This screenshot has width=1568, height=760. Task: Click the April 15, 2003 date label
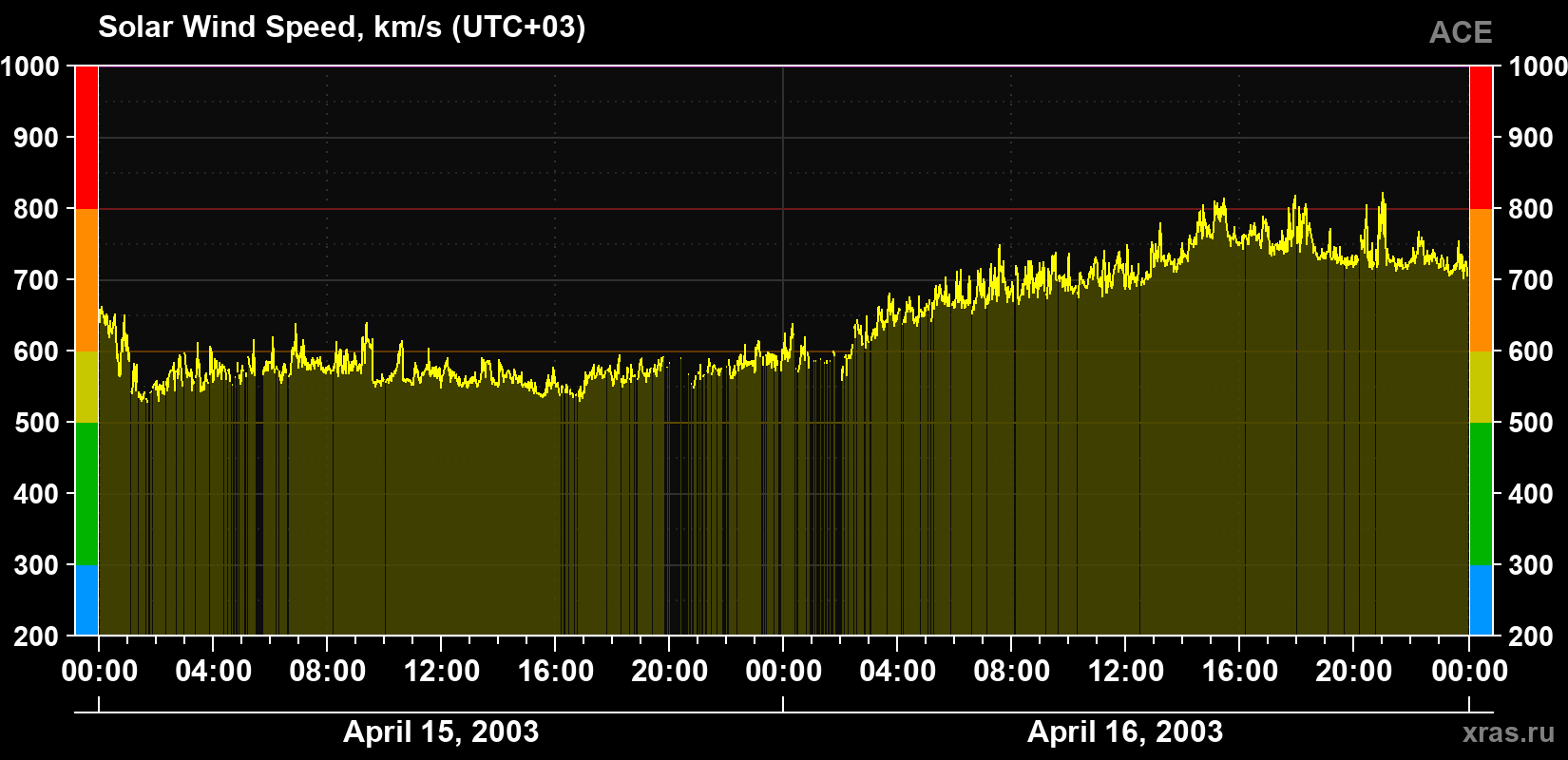(441, 731)
